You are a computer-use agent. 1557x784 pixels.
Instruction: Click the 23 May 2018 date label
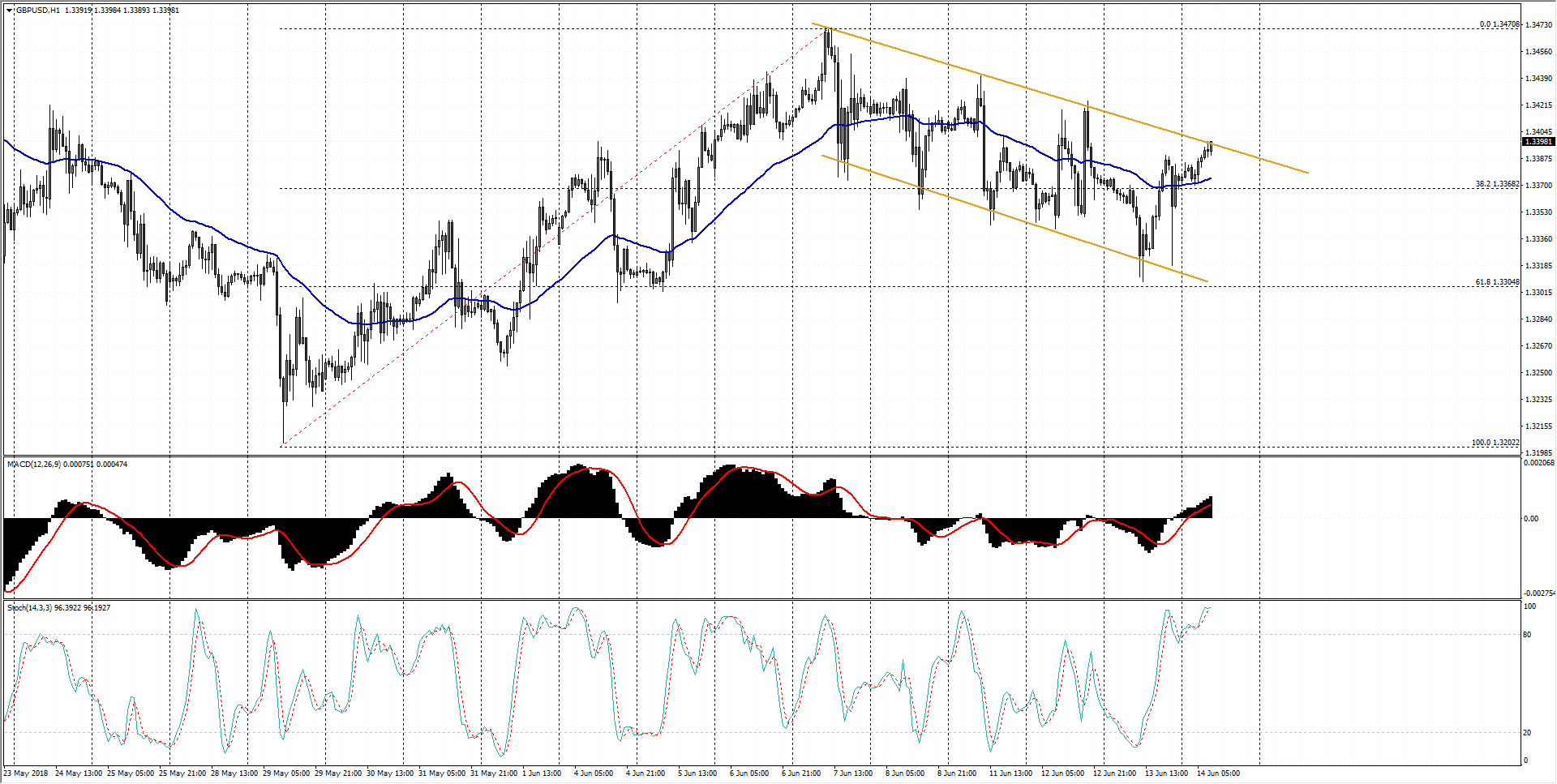point(27,773)
